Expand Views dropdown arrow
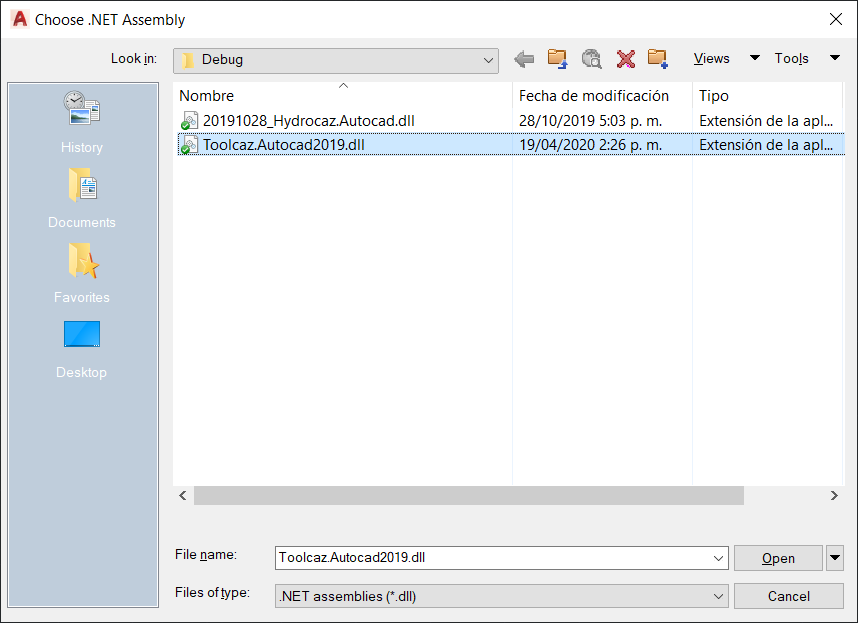858x623 pixels. point(755,57)
